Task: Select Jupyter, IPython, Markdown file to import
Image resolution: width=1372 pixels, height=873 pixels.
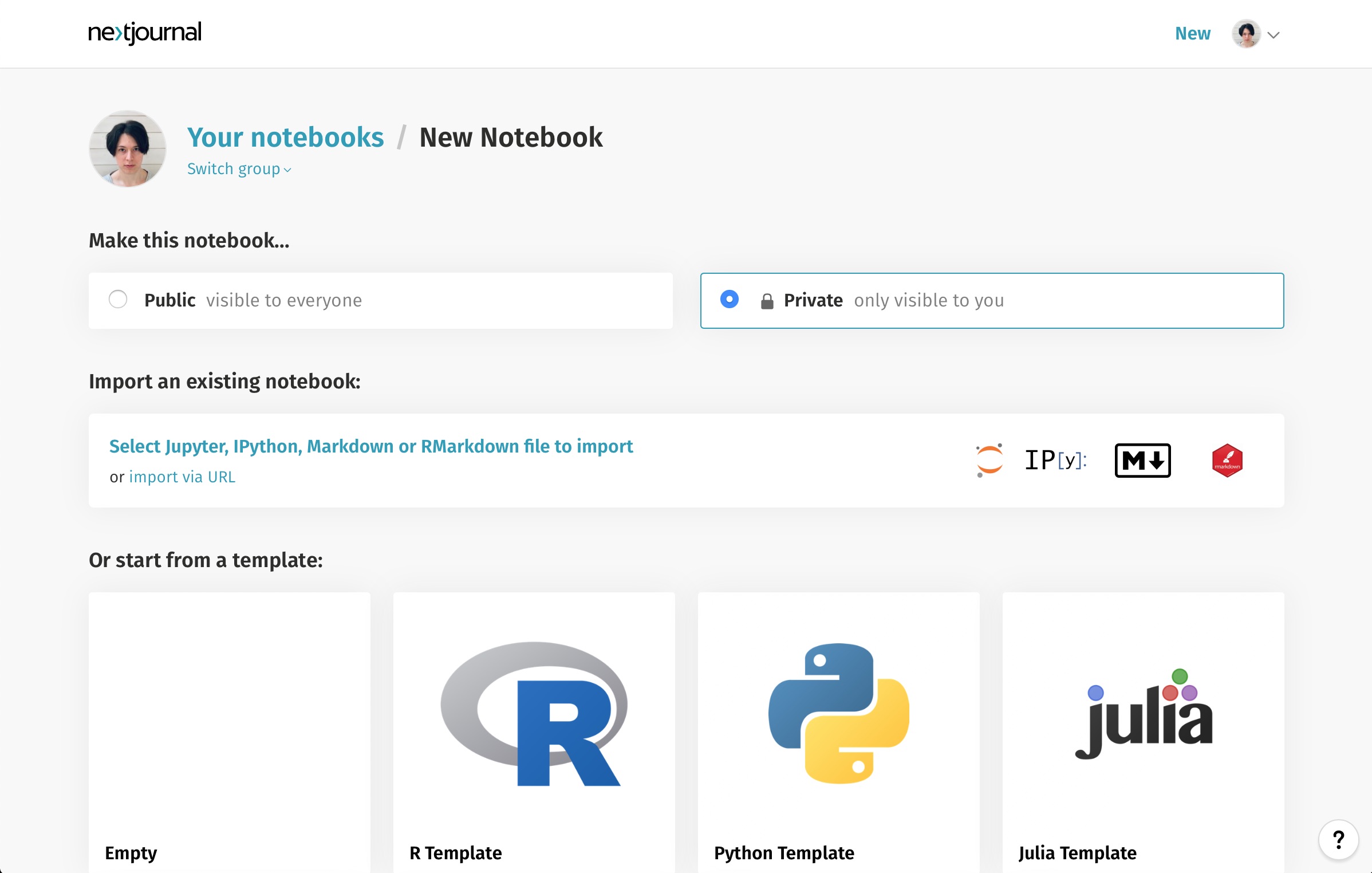Action: (x=371, y=446)
